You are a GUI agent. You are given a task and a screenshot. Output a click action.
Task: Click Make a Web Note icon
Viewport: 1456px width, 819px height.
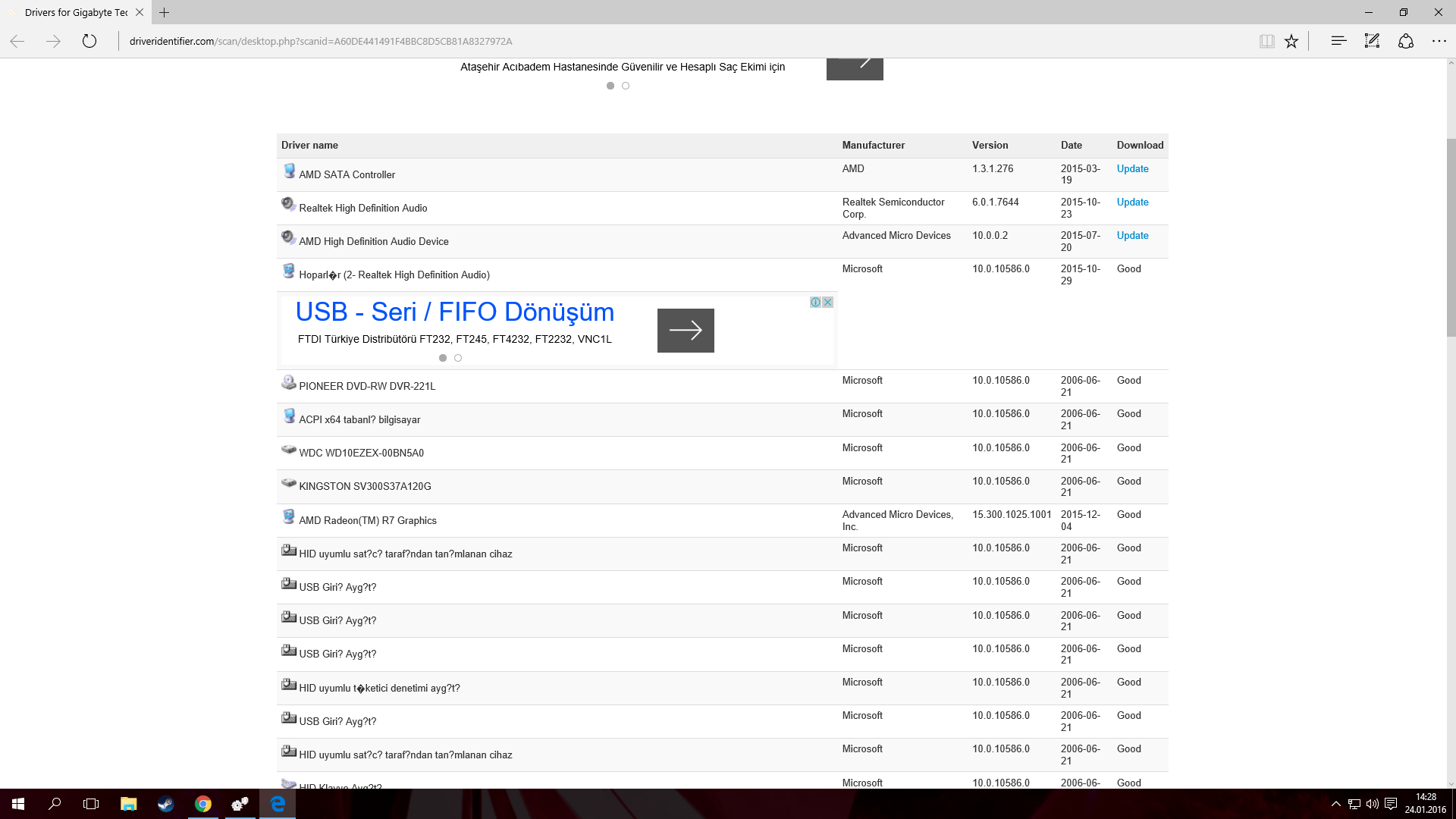point(1372,41)
